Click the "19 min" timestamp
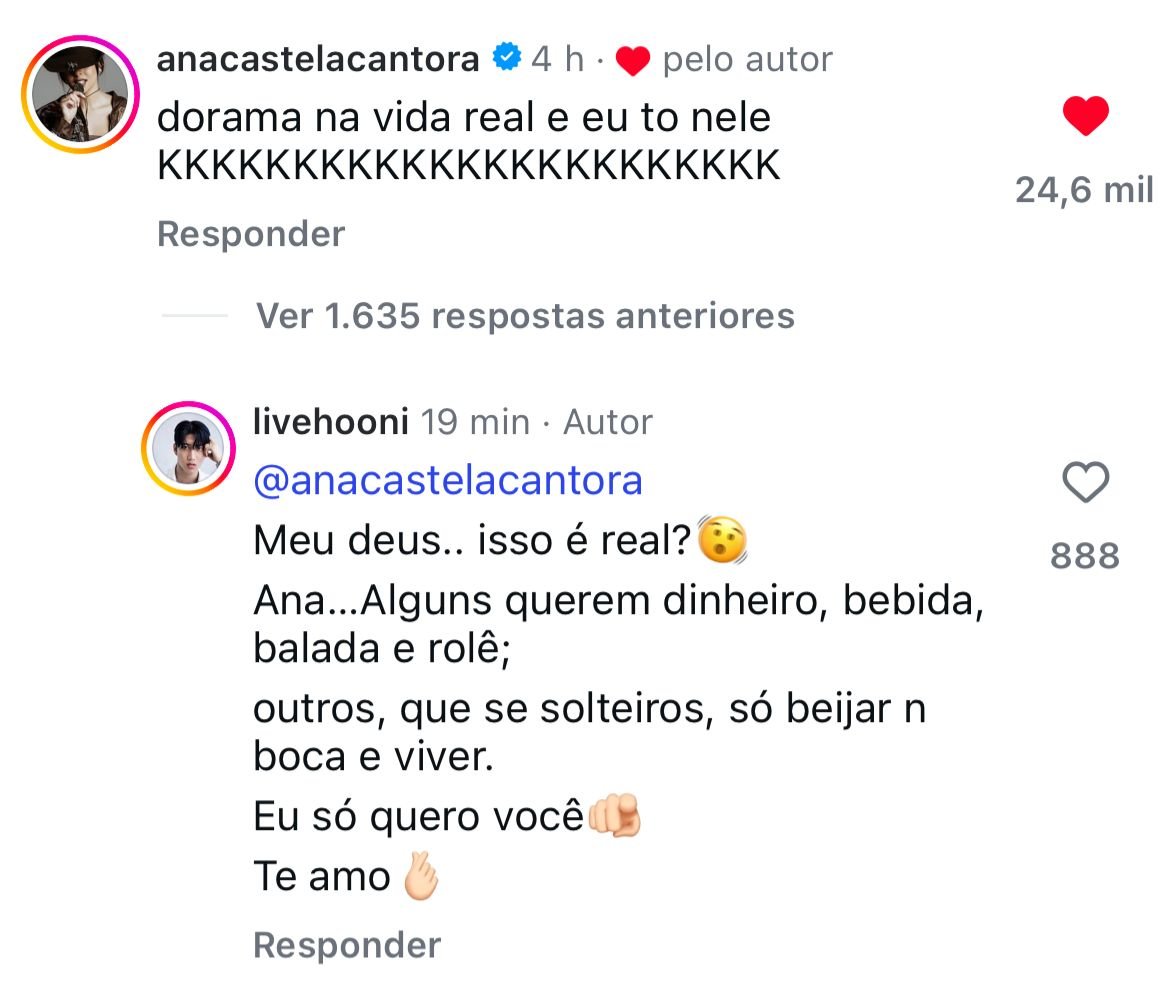Image resolution: width=1170 pixels, height=983 pixels. [474, 422]
